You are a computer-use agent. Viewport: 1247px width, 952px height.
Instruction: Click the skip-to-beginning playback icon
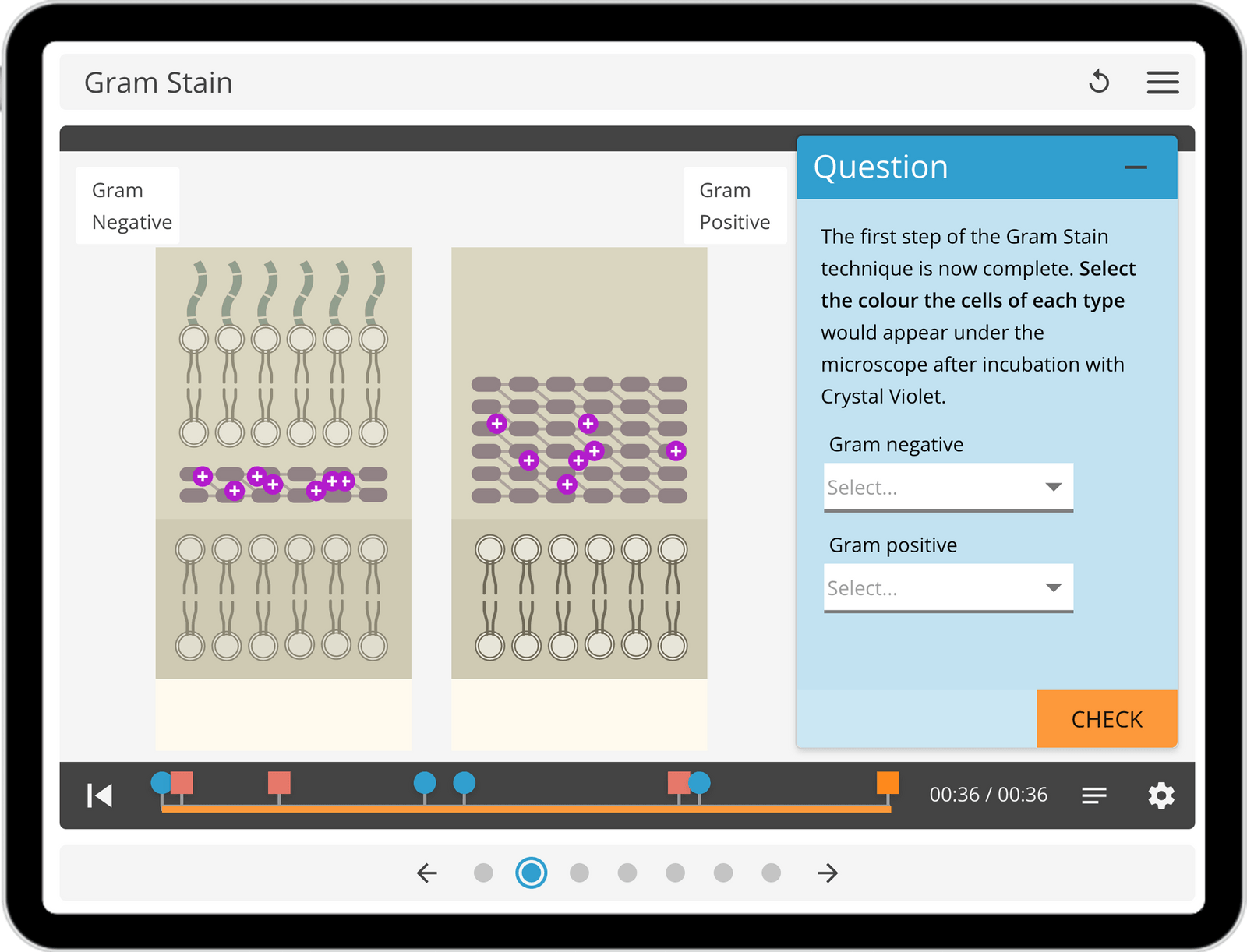tap(98, 795)
